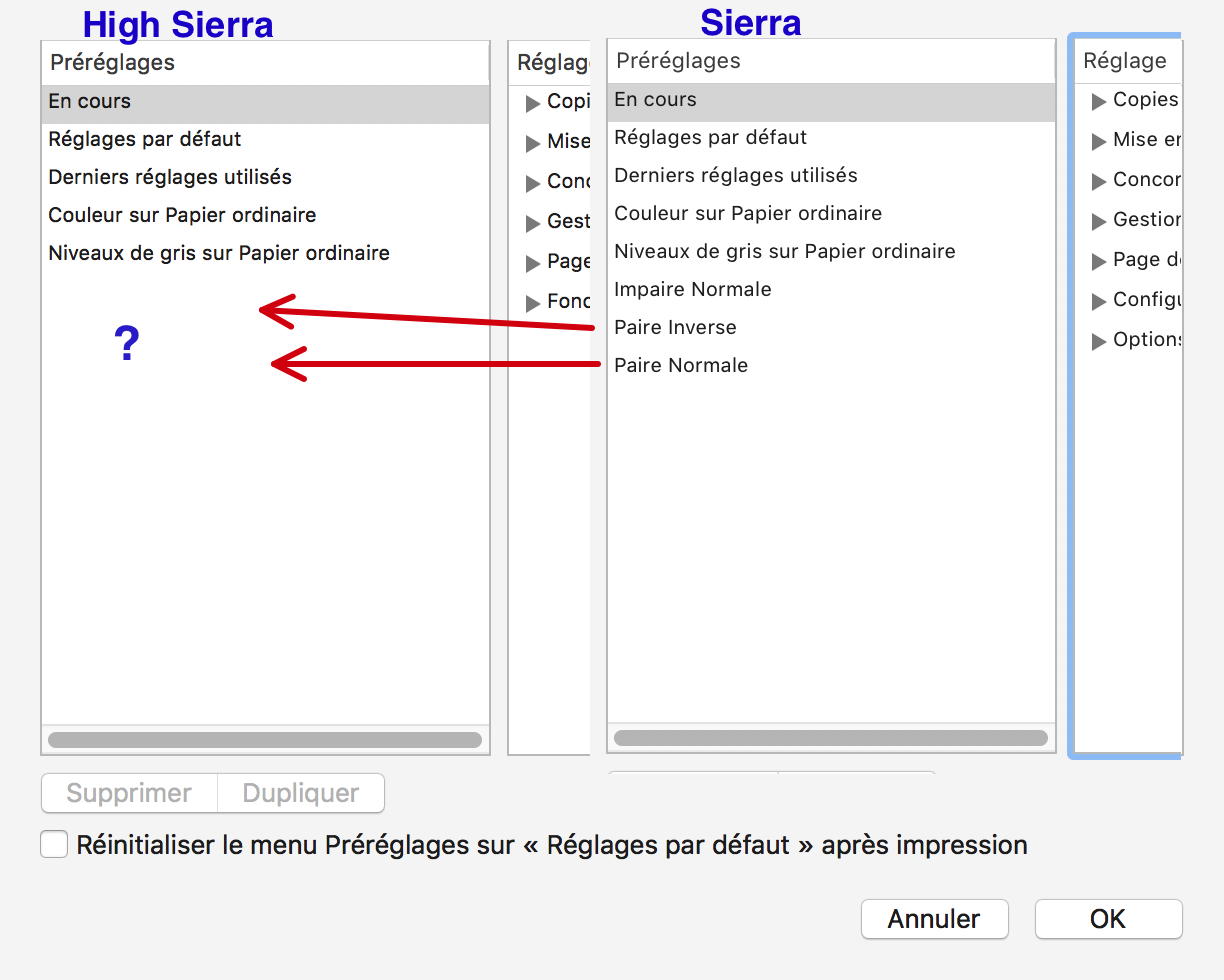Select 'Réglages par défaut' in Sierra list
Screen dimensions: 1224x980
(831, 138)
